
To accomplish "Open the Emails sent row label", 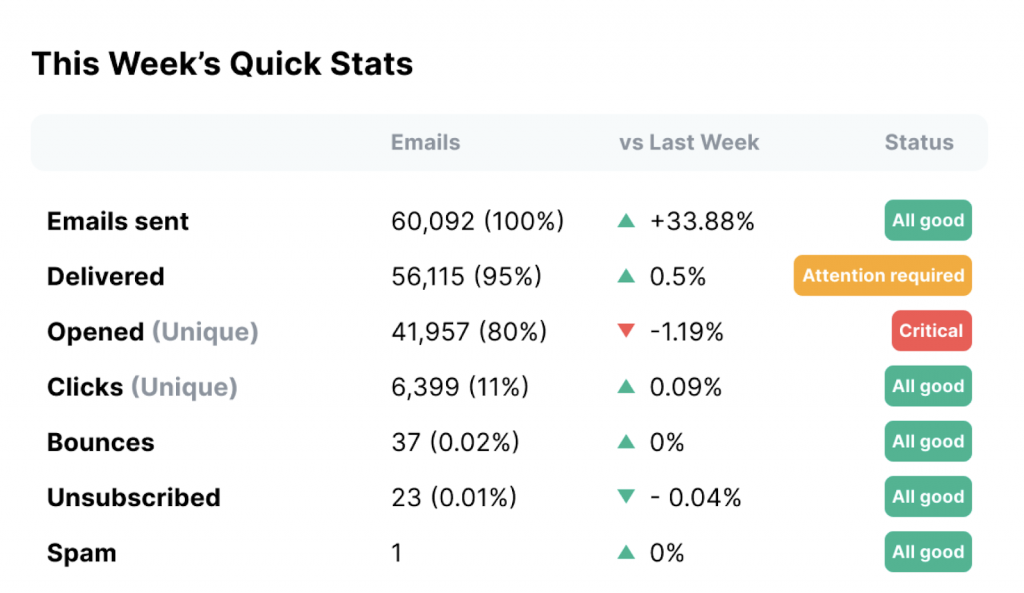I will [118, 221].
